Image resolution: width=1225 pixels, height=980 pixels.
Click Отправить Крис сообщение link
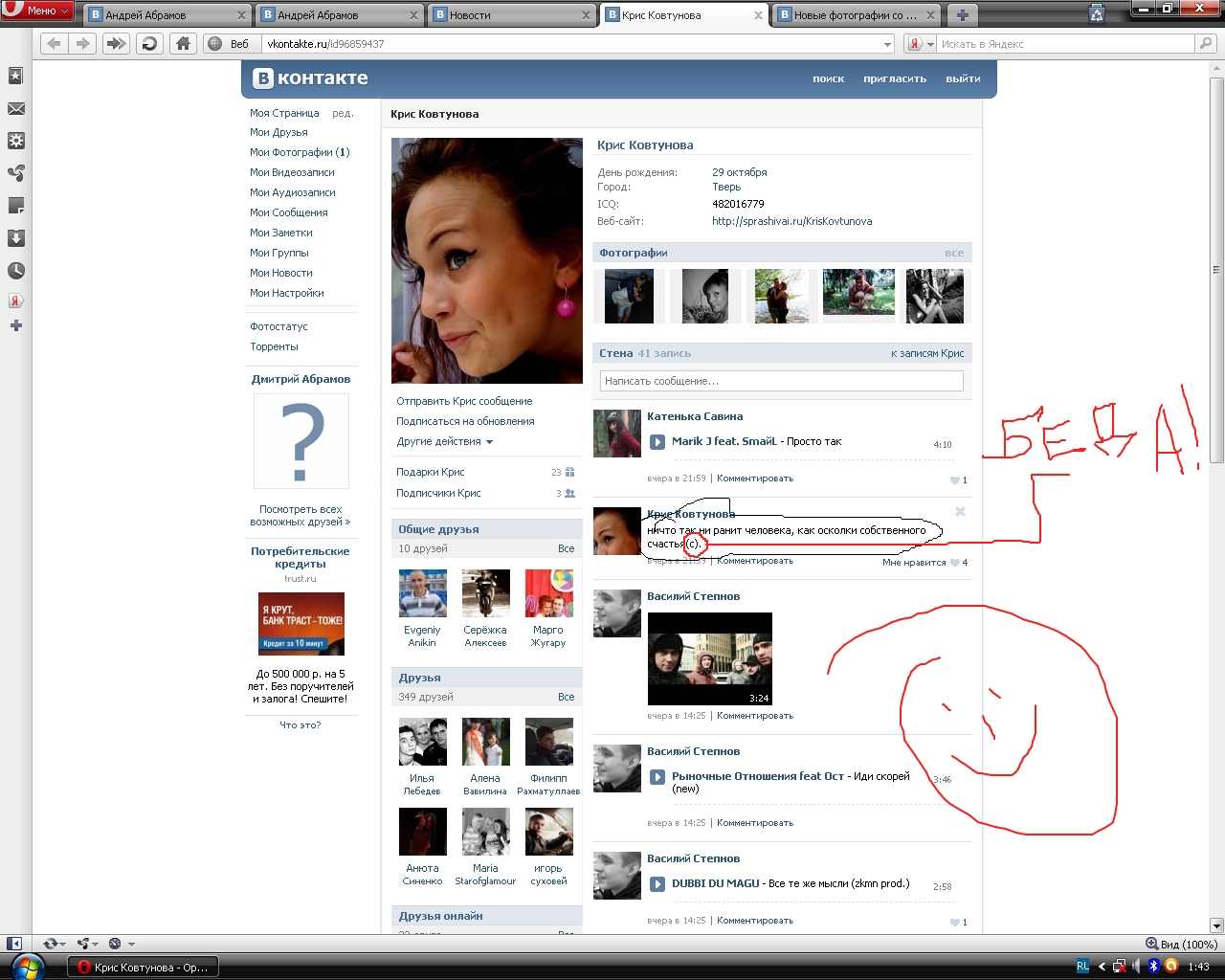(464, 401)
